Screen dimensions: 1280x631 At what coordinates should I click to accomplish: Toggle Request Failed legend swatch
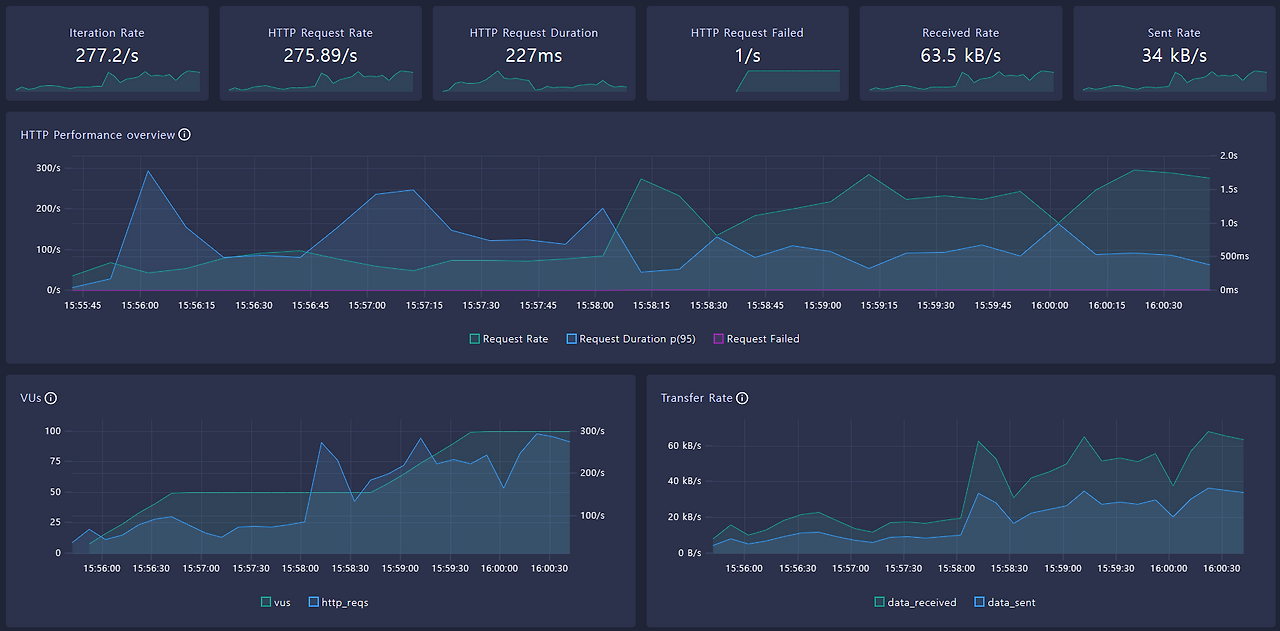718,339
